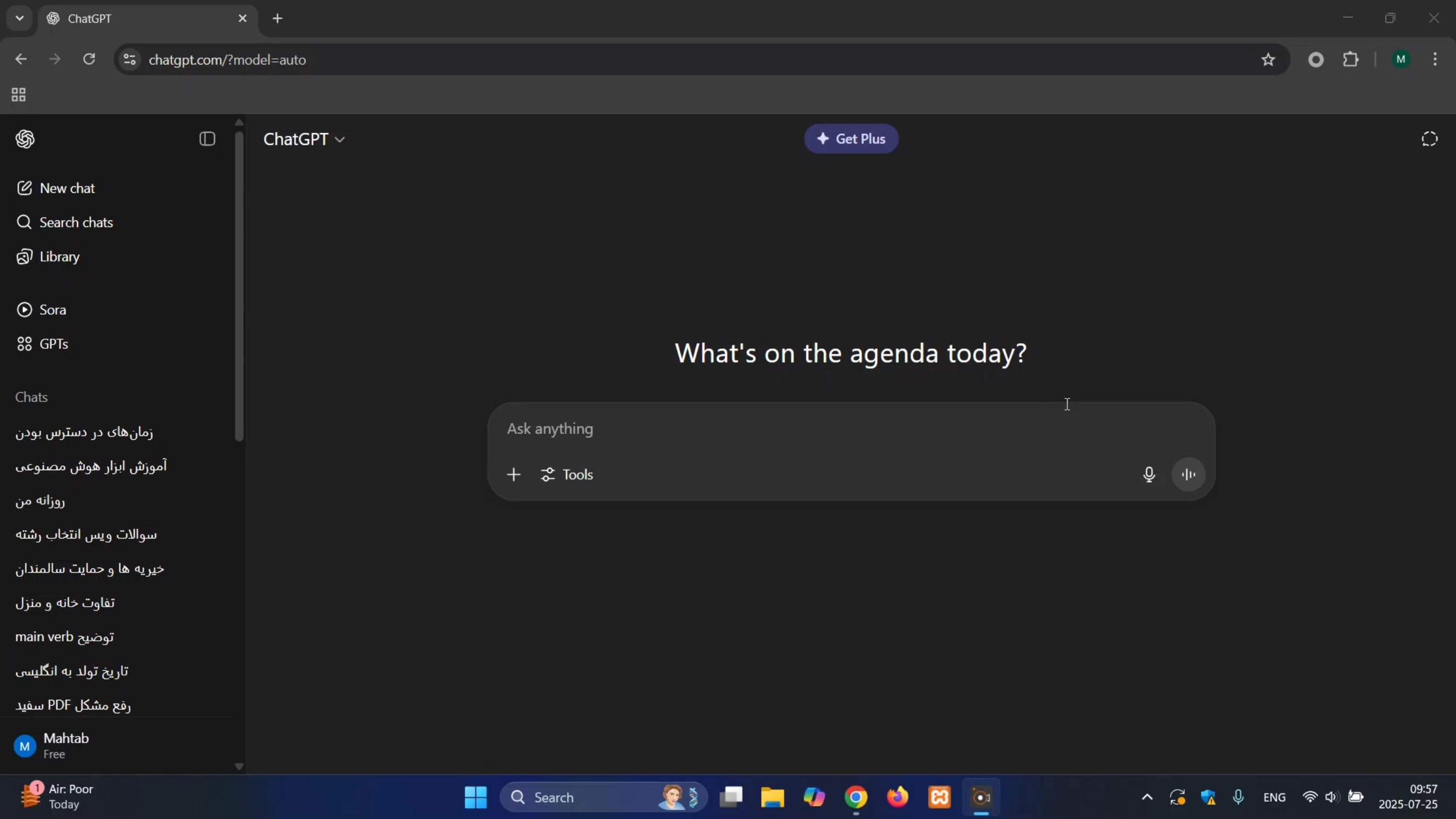View site information icon in address bar
The width and height of the screenshot is (1456, 819).
click(x=129, y=60)
